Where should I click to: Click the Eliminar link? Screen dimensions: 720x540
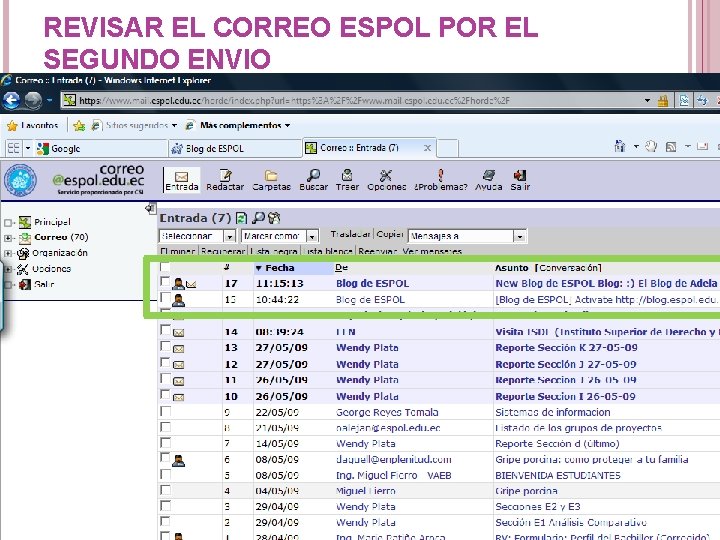[x=178, y=252]
